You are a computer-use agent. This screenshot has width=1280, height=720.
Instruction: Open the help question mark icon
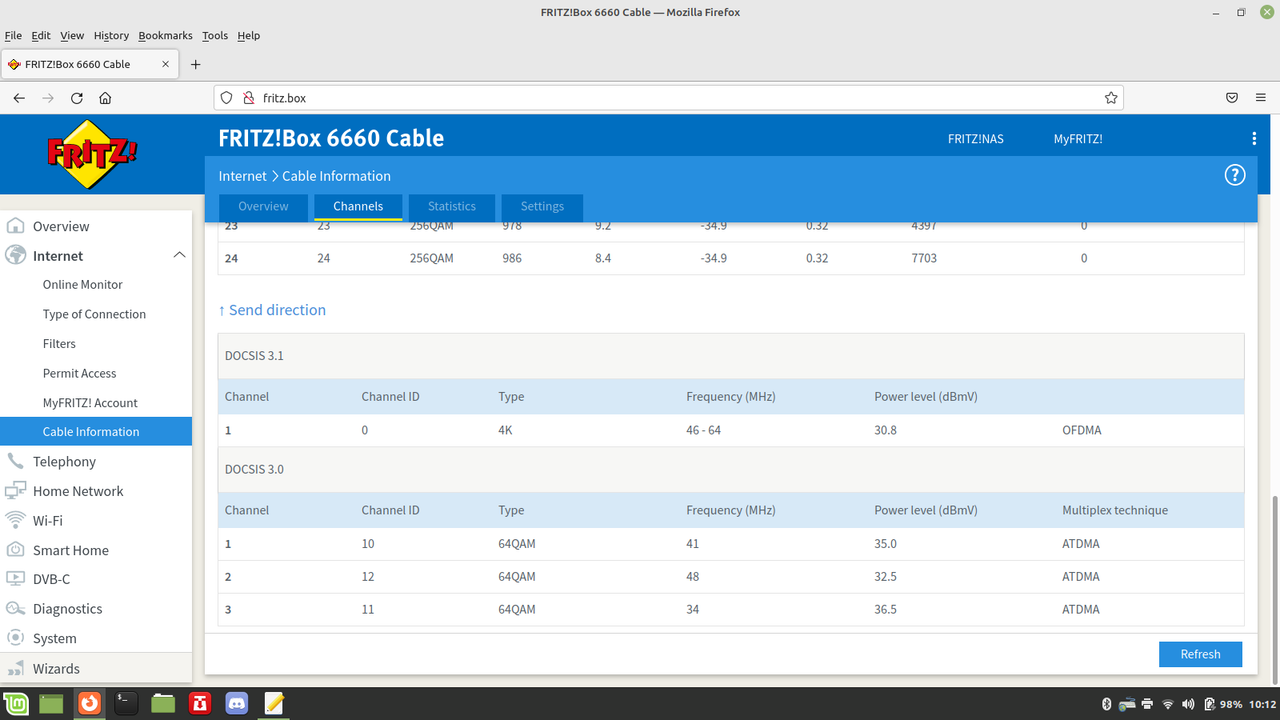1235,175
